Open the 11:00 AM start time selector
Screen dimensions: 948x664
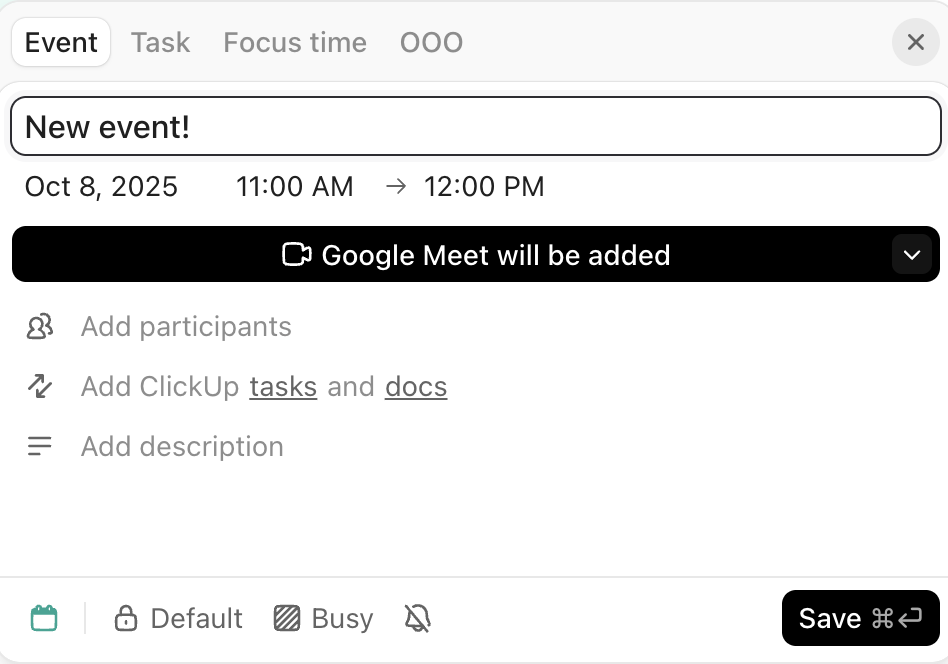295,187
